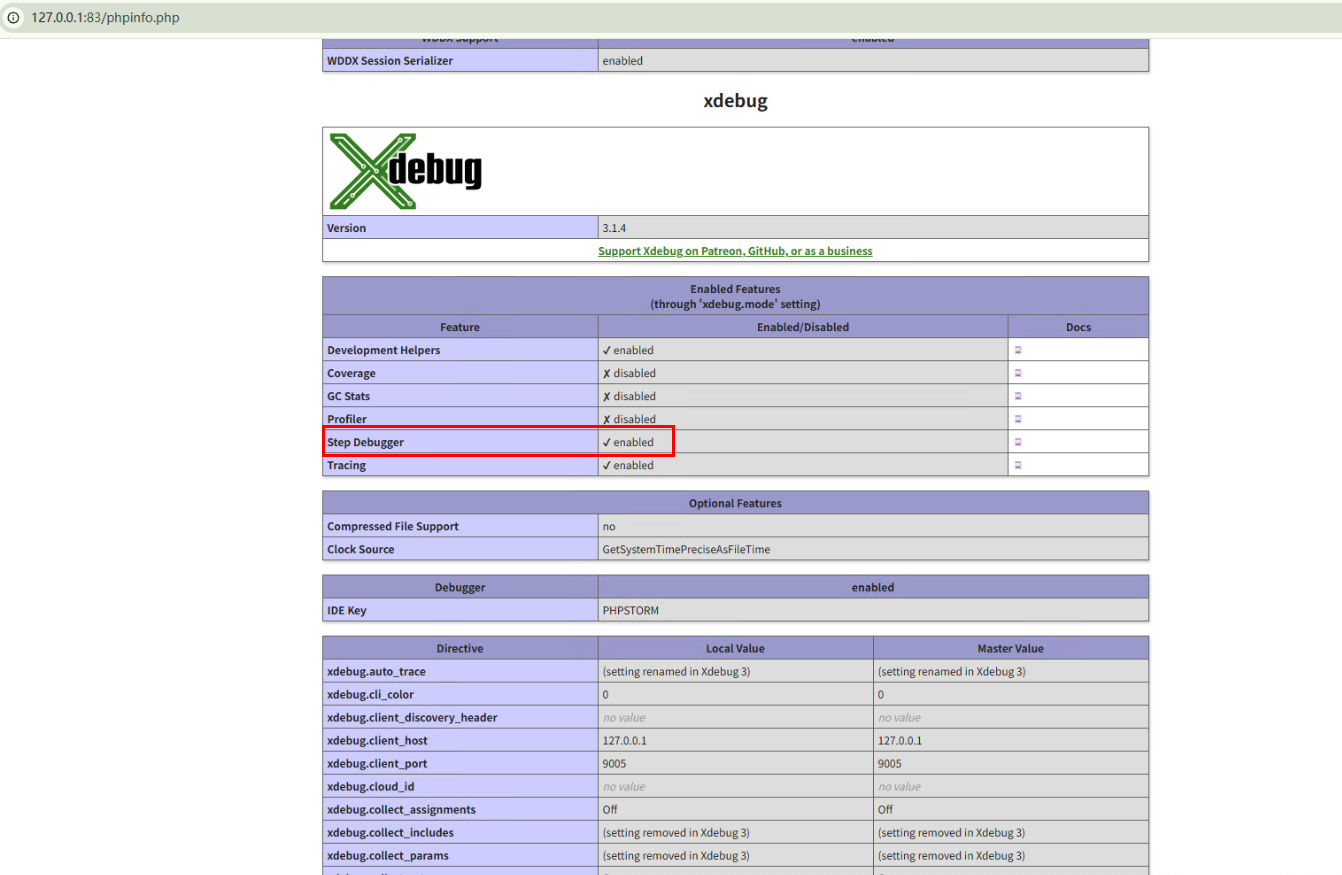Click the Xdebug logo image
Image resolution: width=1342 pixels, height=875 pixels.
[x=405, y=171]
